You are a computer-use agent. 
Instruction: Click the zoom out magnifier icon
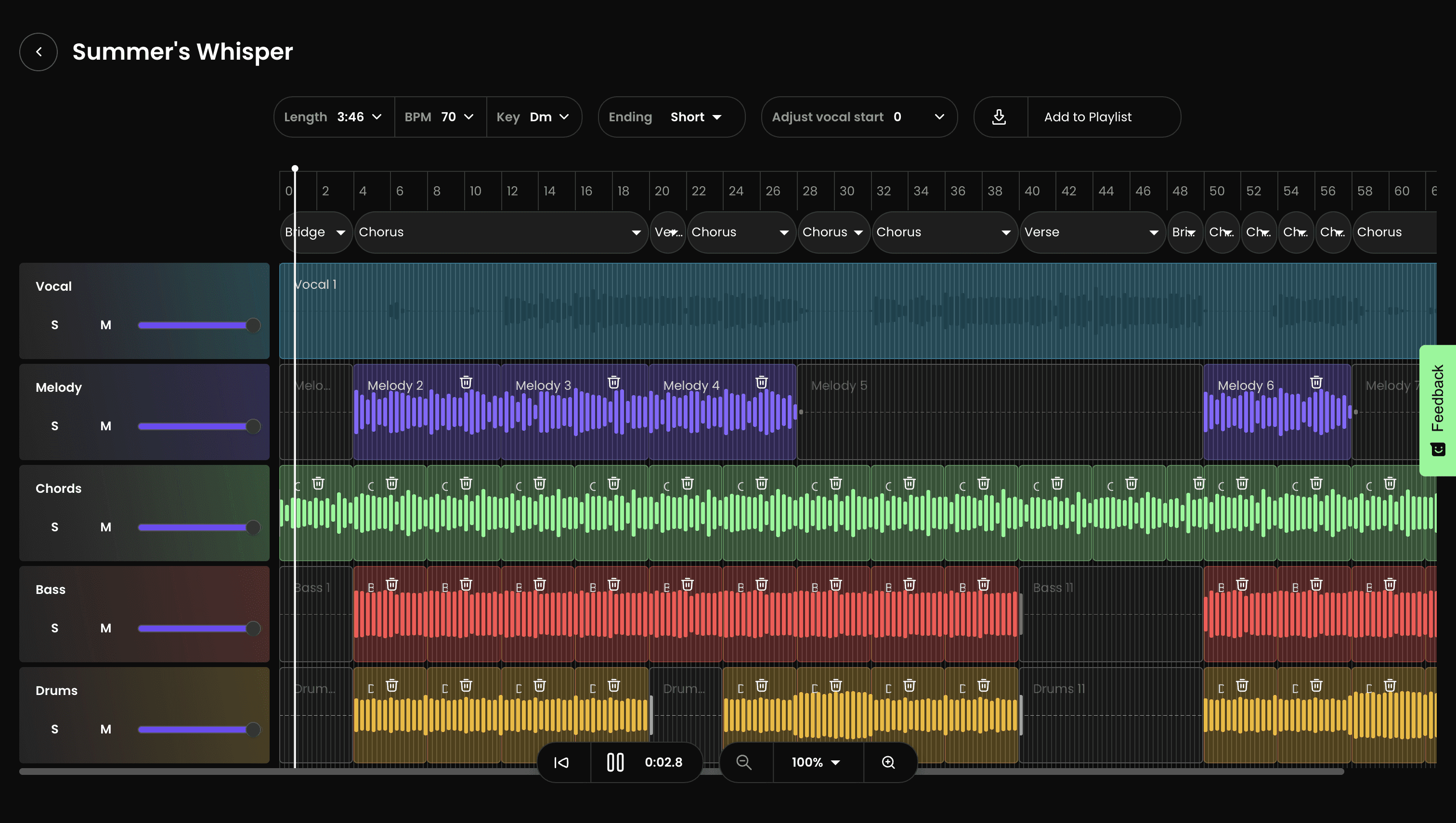[743, 762]
